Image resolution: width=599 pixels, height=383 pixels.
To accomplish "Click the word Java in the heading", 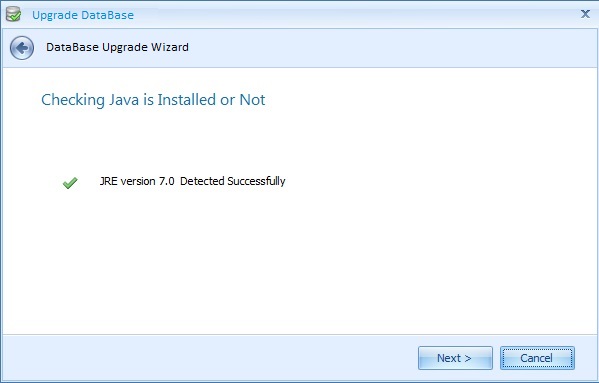I will tap(124, 100).
